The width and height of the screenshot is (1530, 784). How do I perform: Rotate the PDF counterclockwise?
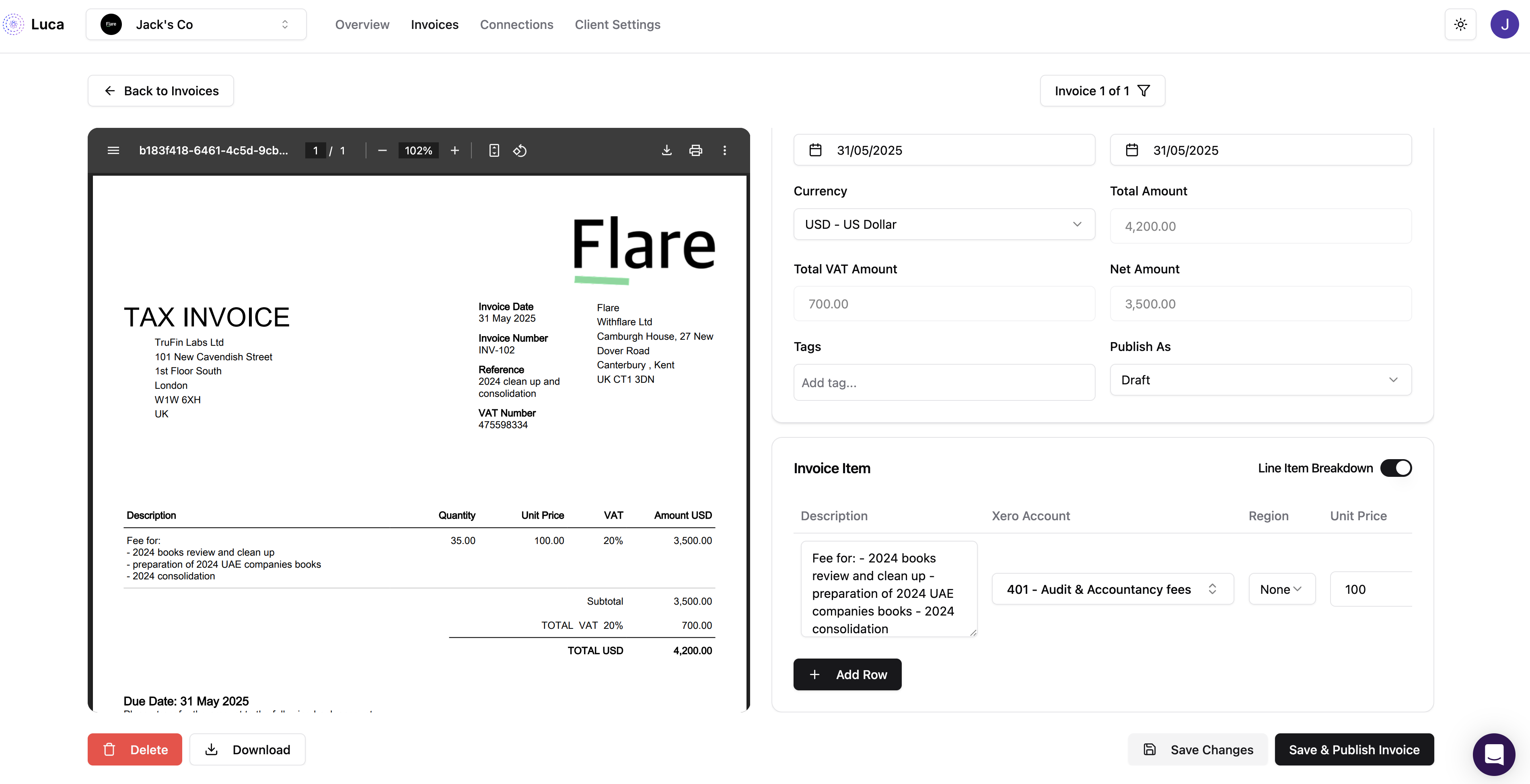(520, 151)
